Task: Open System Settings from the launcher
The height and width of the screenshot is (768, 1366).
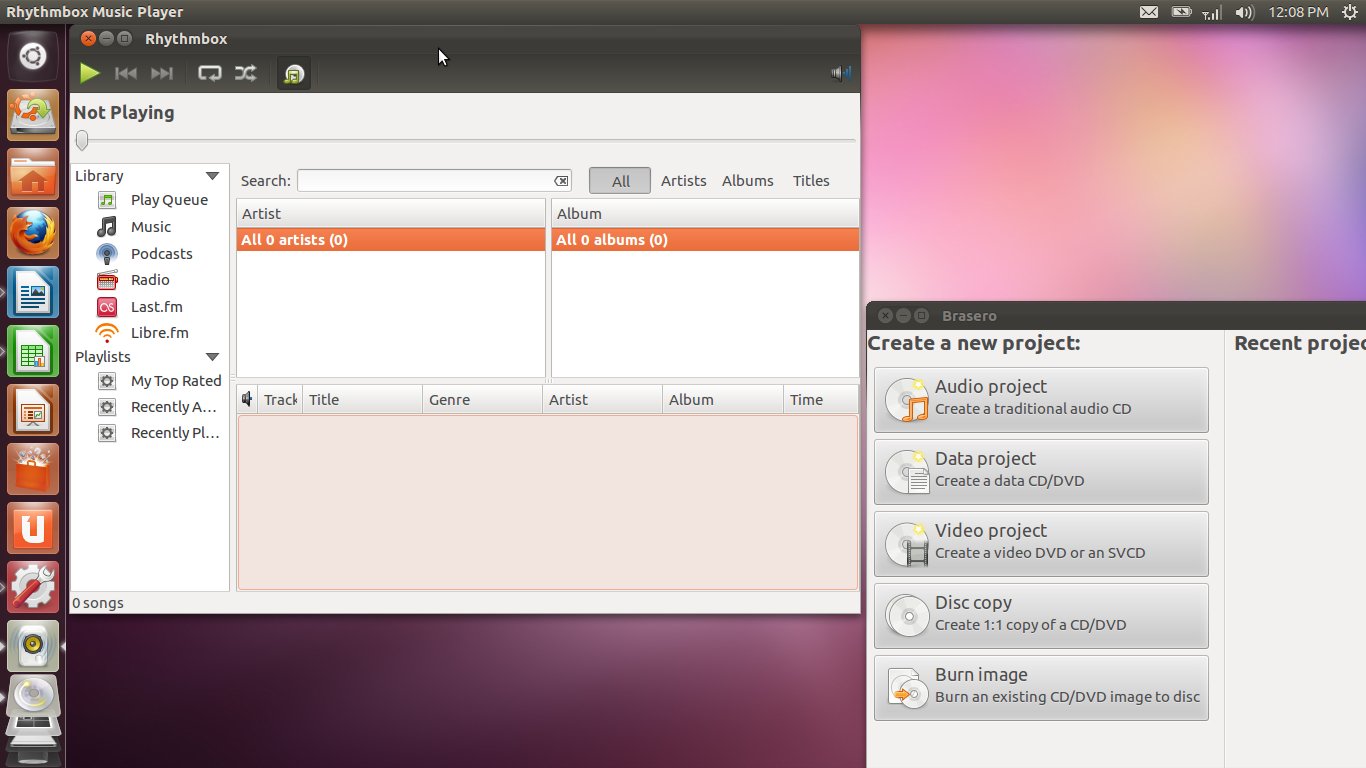Action: [x=33, y=587]
